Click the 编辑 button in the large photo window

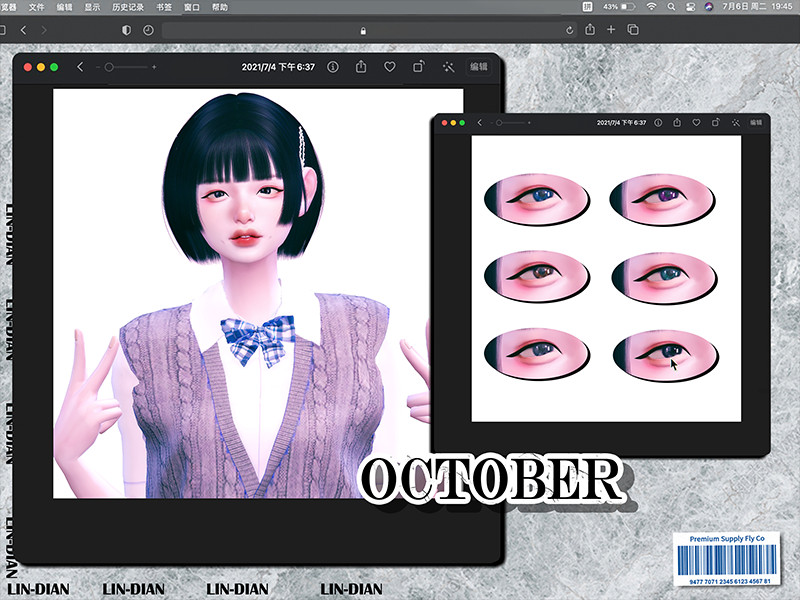(x=479, y=67)
